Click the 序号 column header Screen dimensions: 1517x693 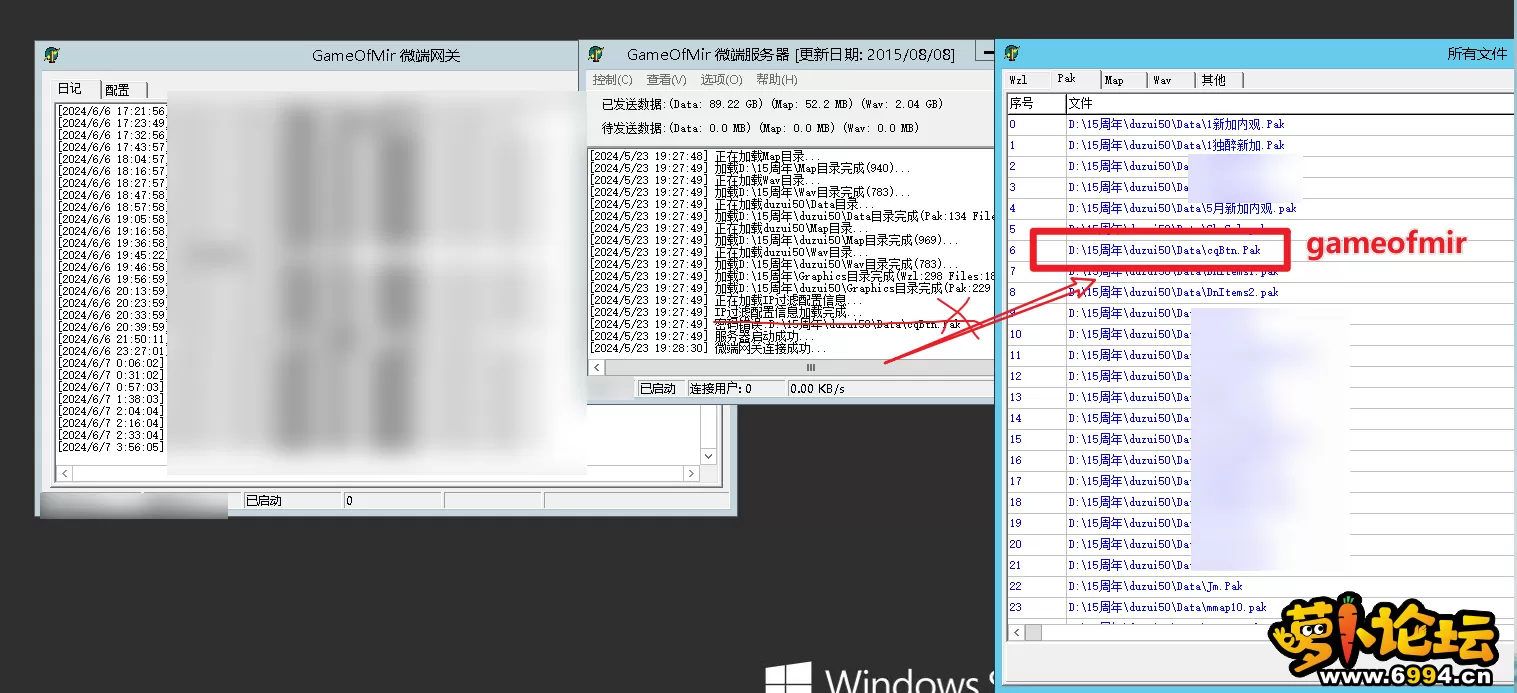[1036, 103]
